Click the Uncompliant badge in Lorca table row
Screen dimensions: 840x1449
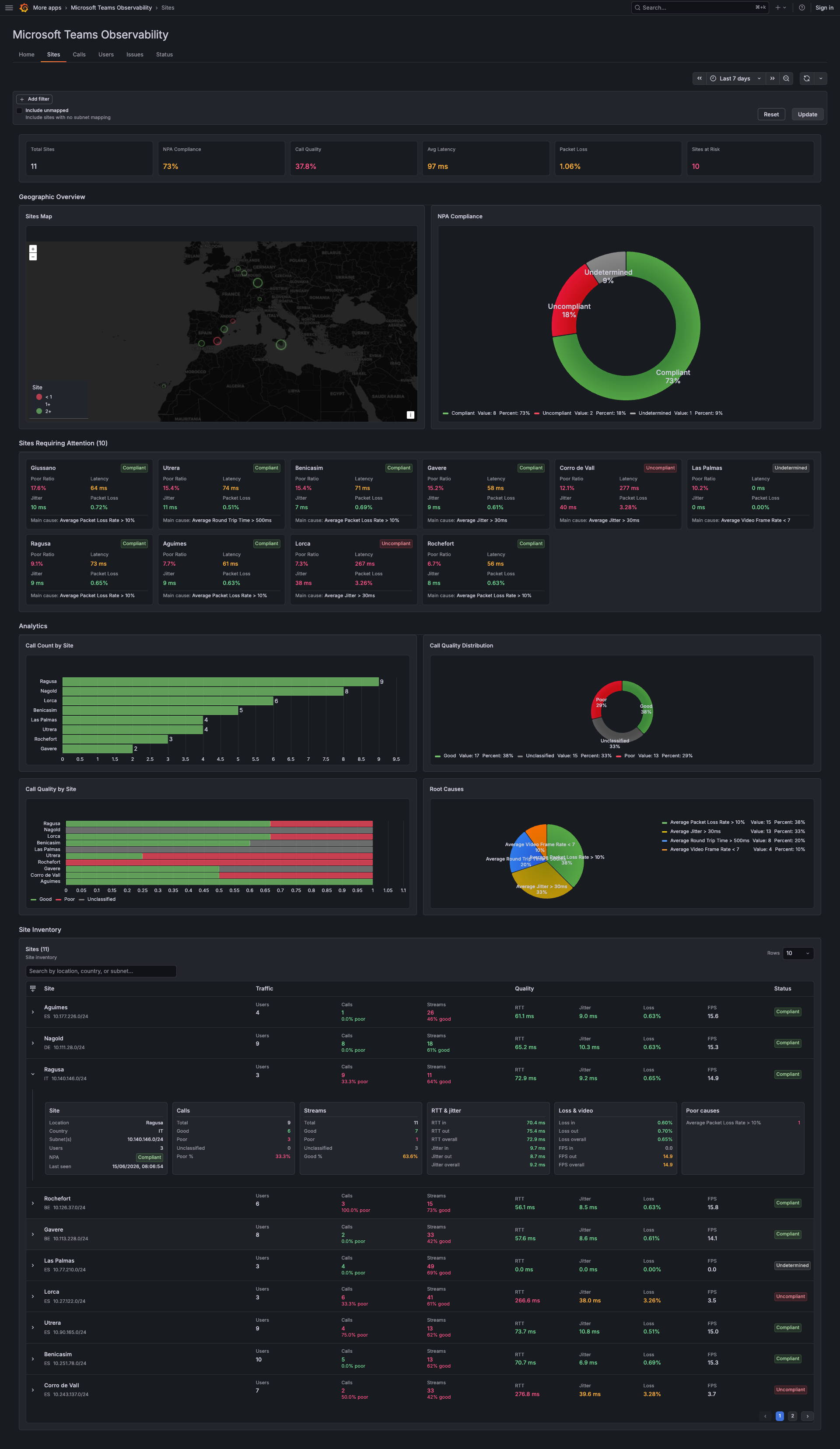tap(791, 1297)
